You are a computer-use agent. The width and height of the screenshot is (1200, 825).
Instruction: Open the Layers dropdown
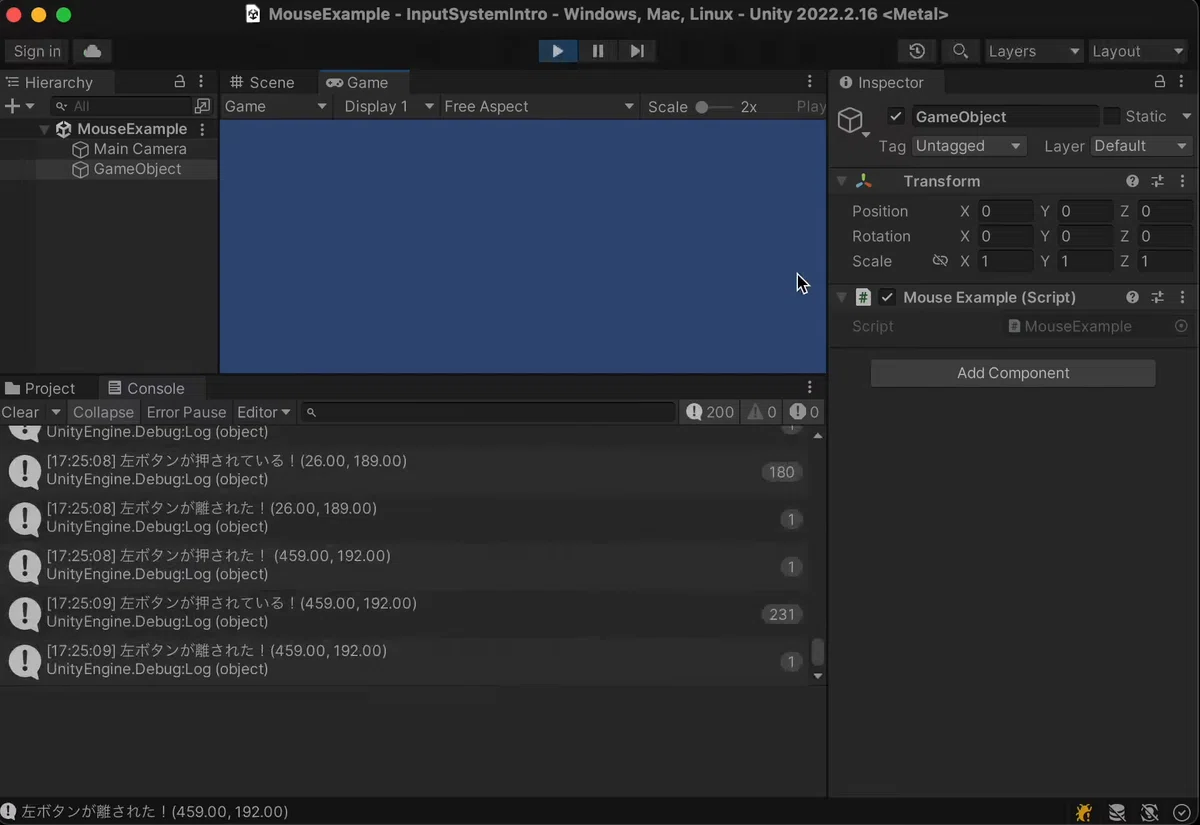pyautogui.click(x=1034, y=51)
